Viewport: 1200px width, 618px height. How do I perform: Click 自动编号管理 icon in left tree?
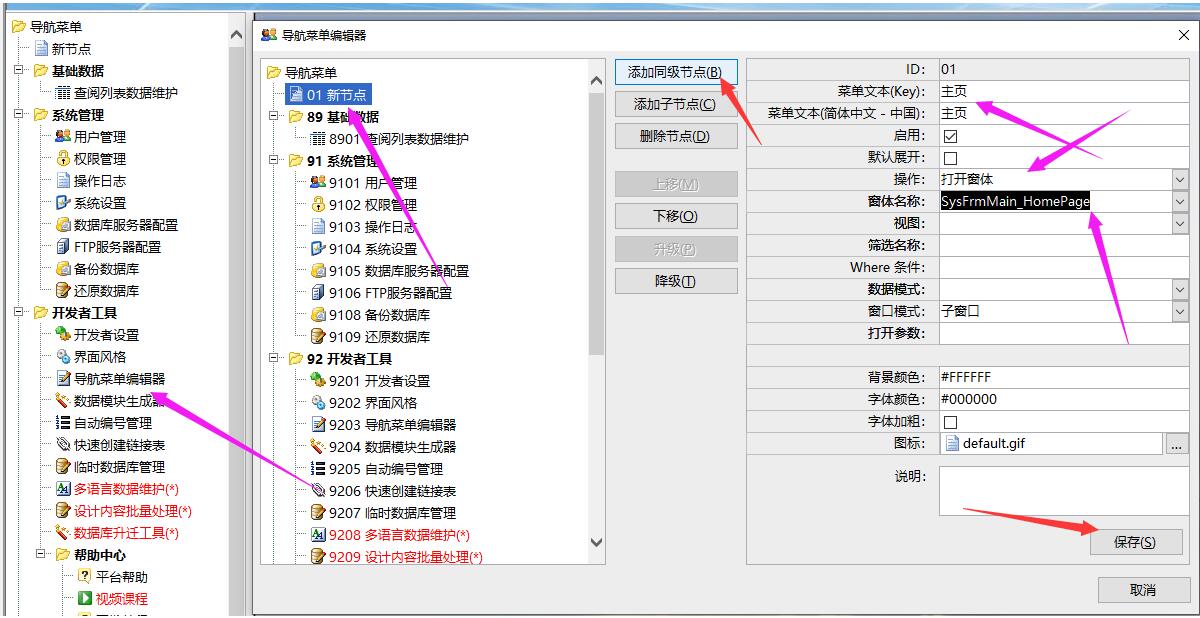[63, 423]
